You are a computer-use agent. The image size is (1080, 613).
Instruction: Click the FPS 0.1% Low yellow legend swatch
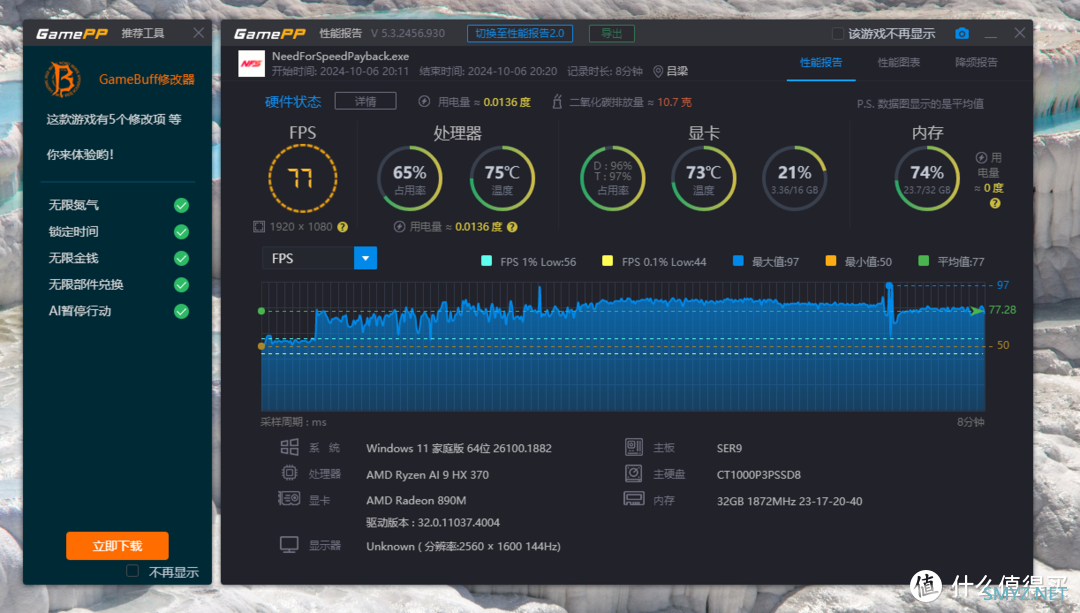pos(608,260)
